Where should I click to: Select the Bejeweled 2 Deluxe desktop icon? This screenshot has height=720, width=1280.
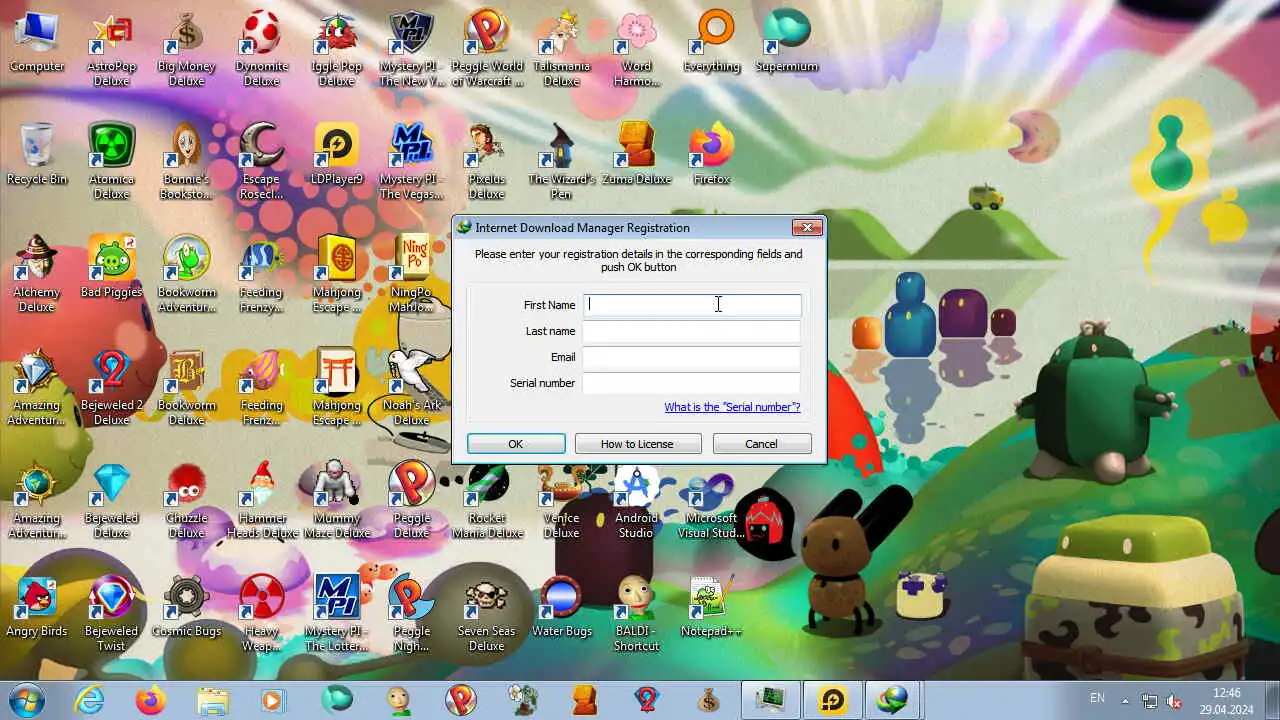tap(111, 387)
